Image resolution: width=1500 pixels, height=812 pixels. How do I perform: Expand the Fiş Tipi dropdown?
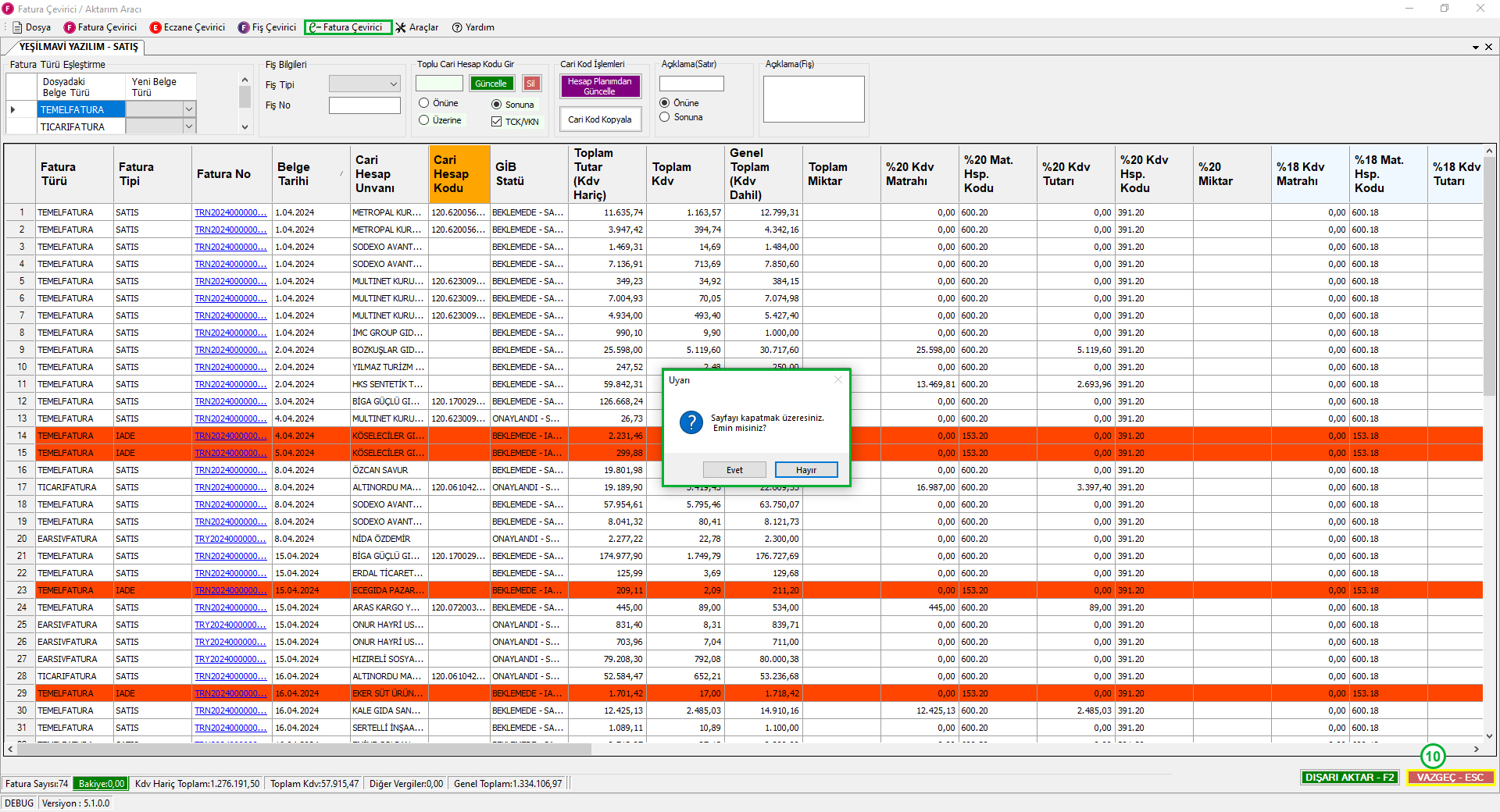click(x=393, y=84)
